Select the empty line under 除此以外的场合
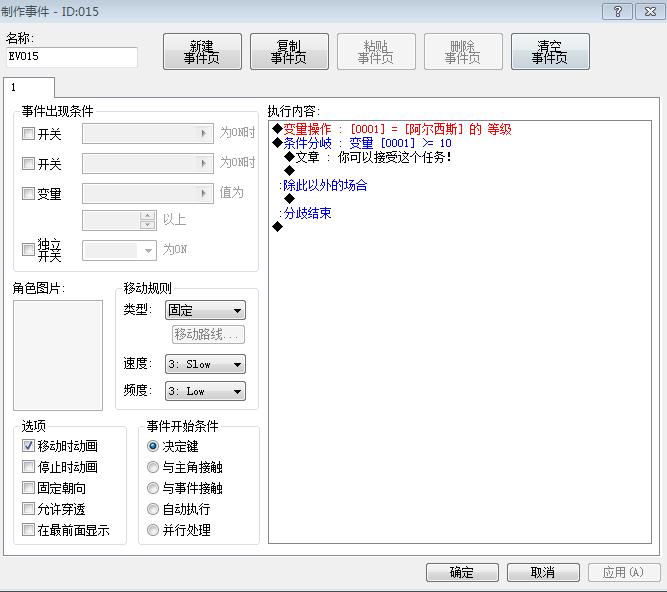The width and height of the screenshot is (667, 592). click(290, 199)
